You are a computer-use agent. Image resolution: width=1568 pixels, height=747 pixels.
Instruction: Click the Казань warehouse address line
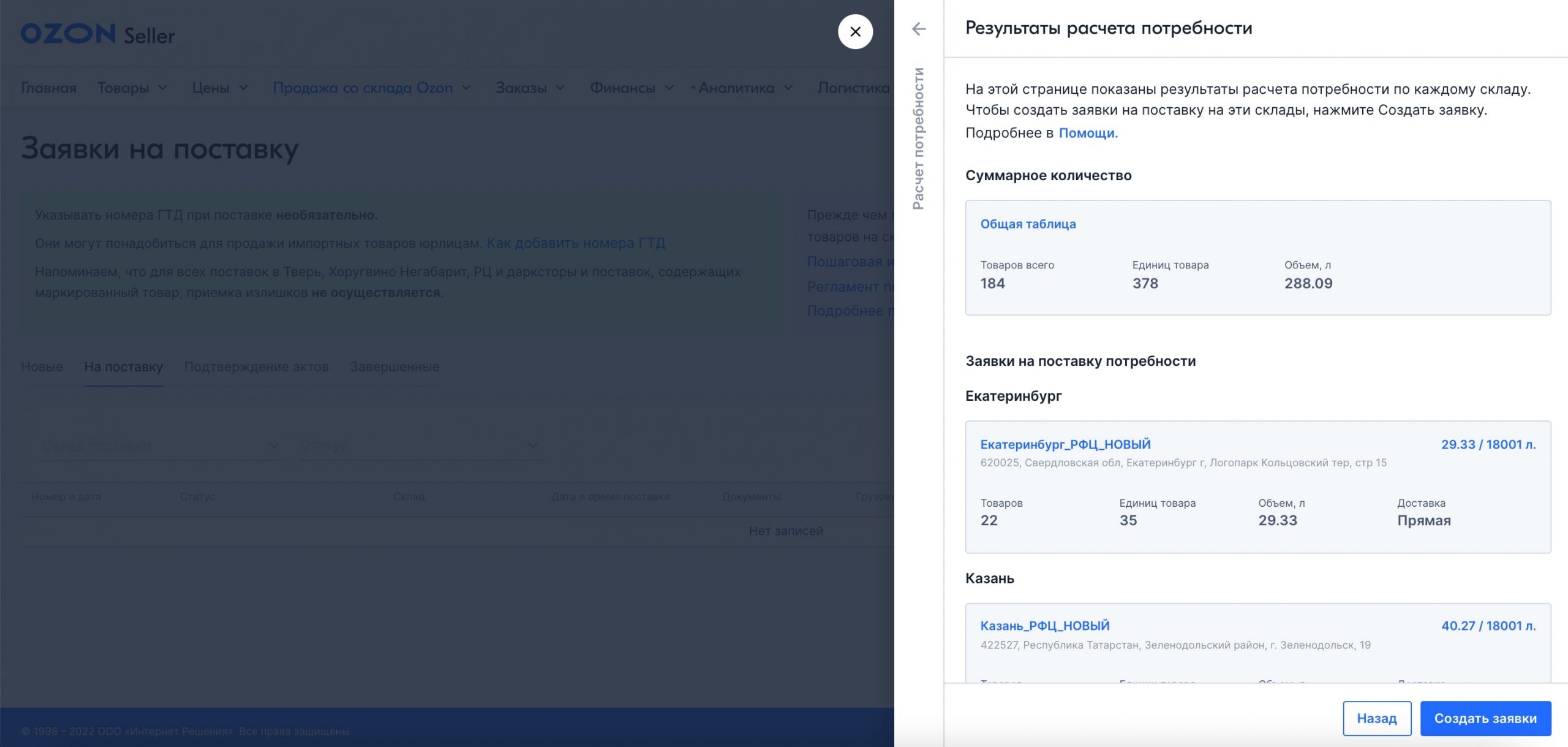(1175, 645)
